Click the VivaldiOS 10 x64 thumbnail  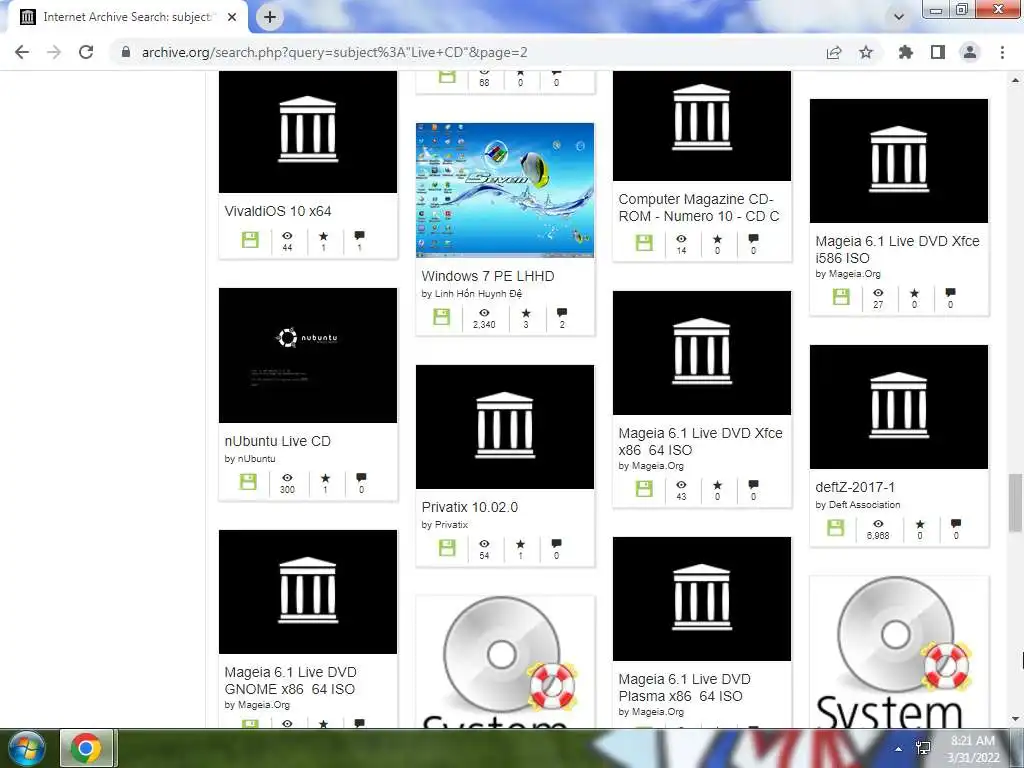coord(308,132)
